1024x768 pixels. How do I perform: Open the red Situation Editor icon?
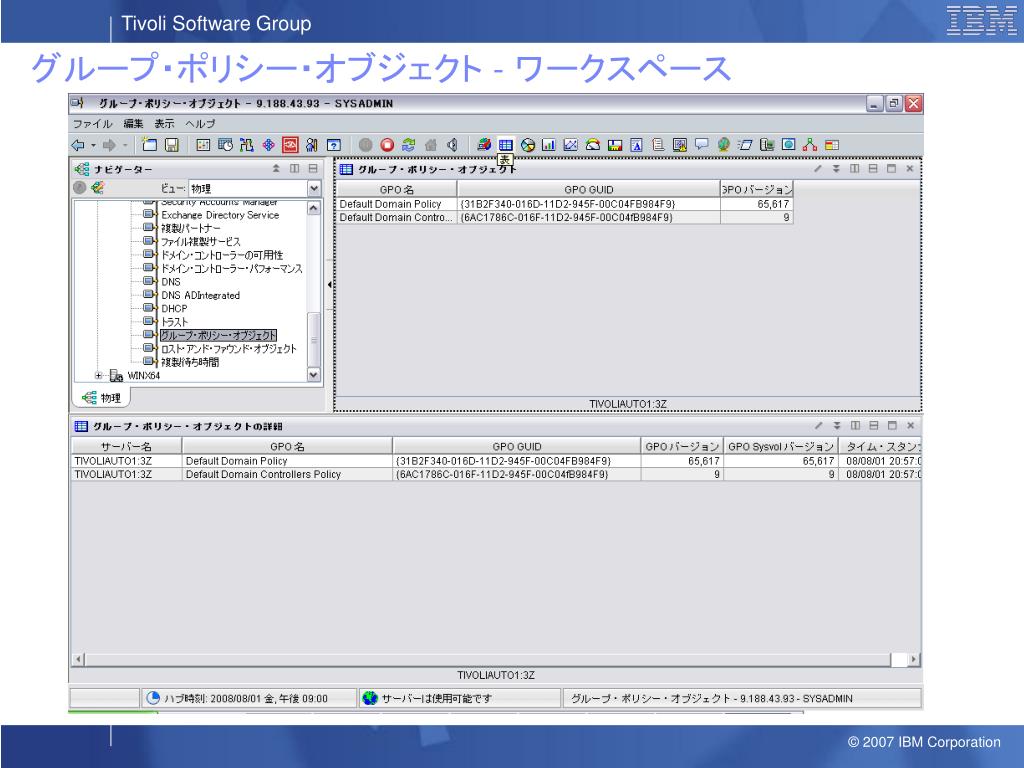[x=290, y=145]
